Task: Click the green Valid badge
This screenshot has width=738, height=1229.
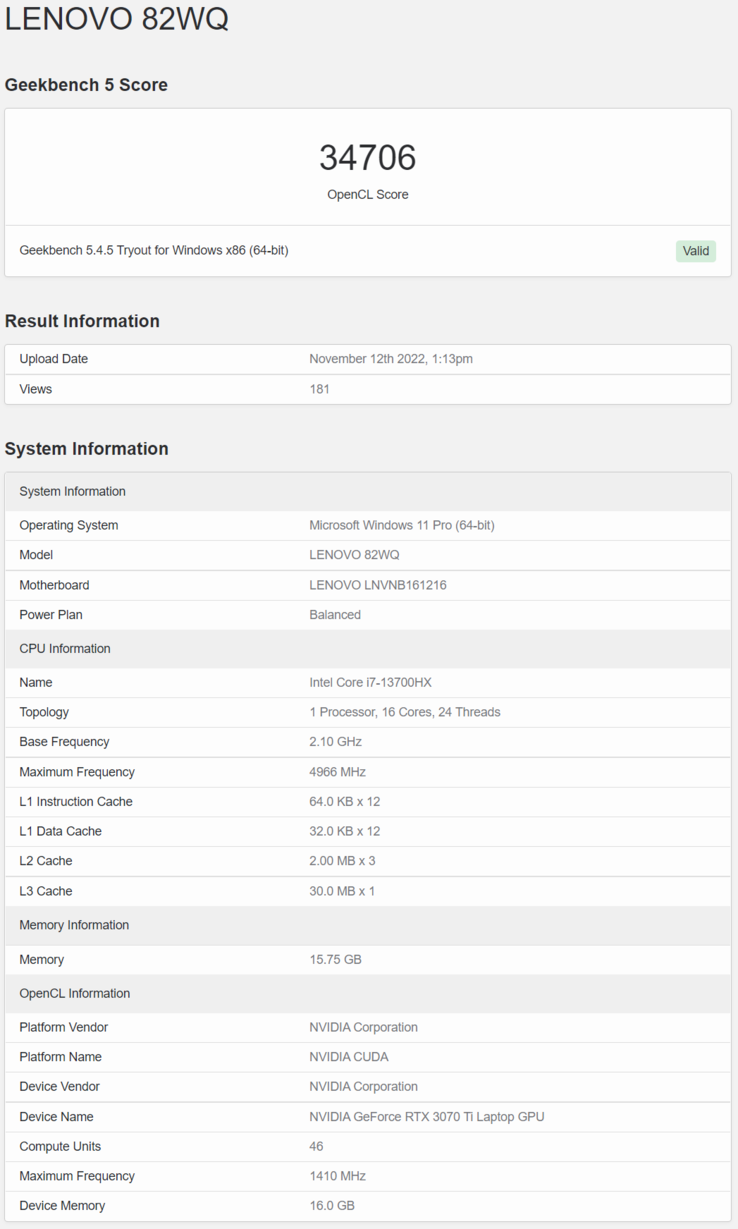Action: 695,251
